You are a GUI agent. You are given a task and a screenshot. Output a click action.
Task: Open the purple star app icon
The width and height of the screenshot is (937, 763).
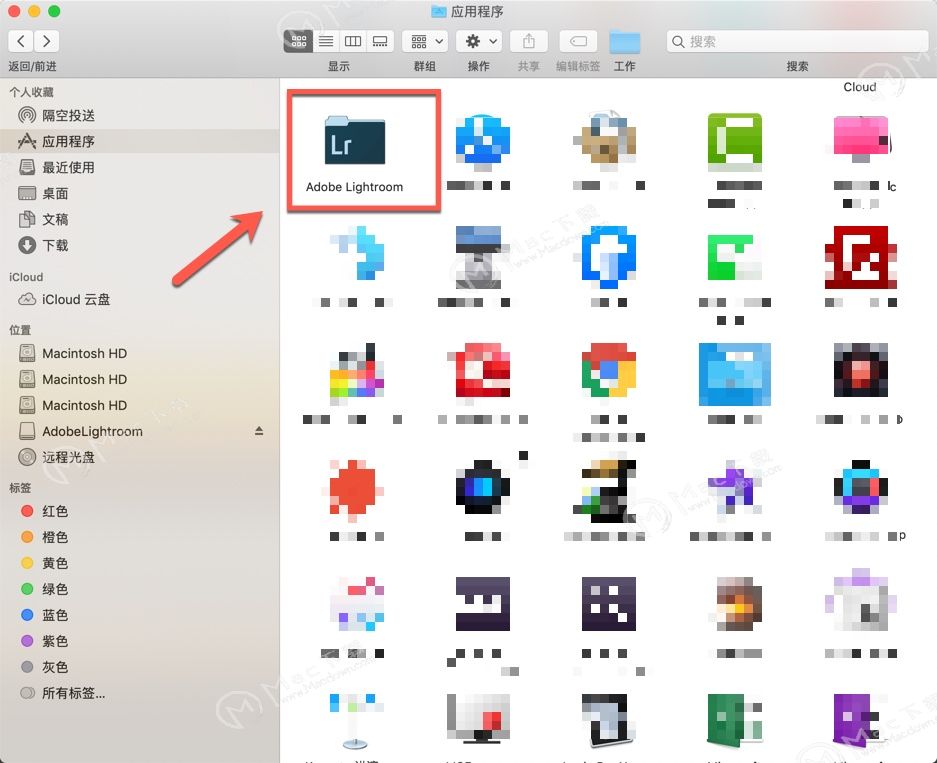tap(734, 488)
